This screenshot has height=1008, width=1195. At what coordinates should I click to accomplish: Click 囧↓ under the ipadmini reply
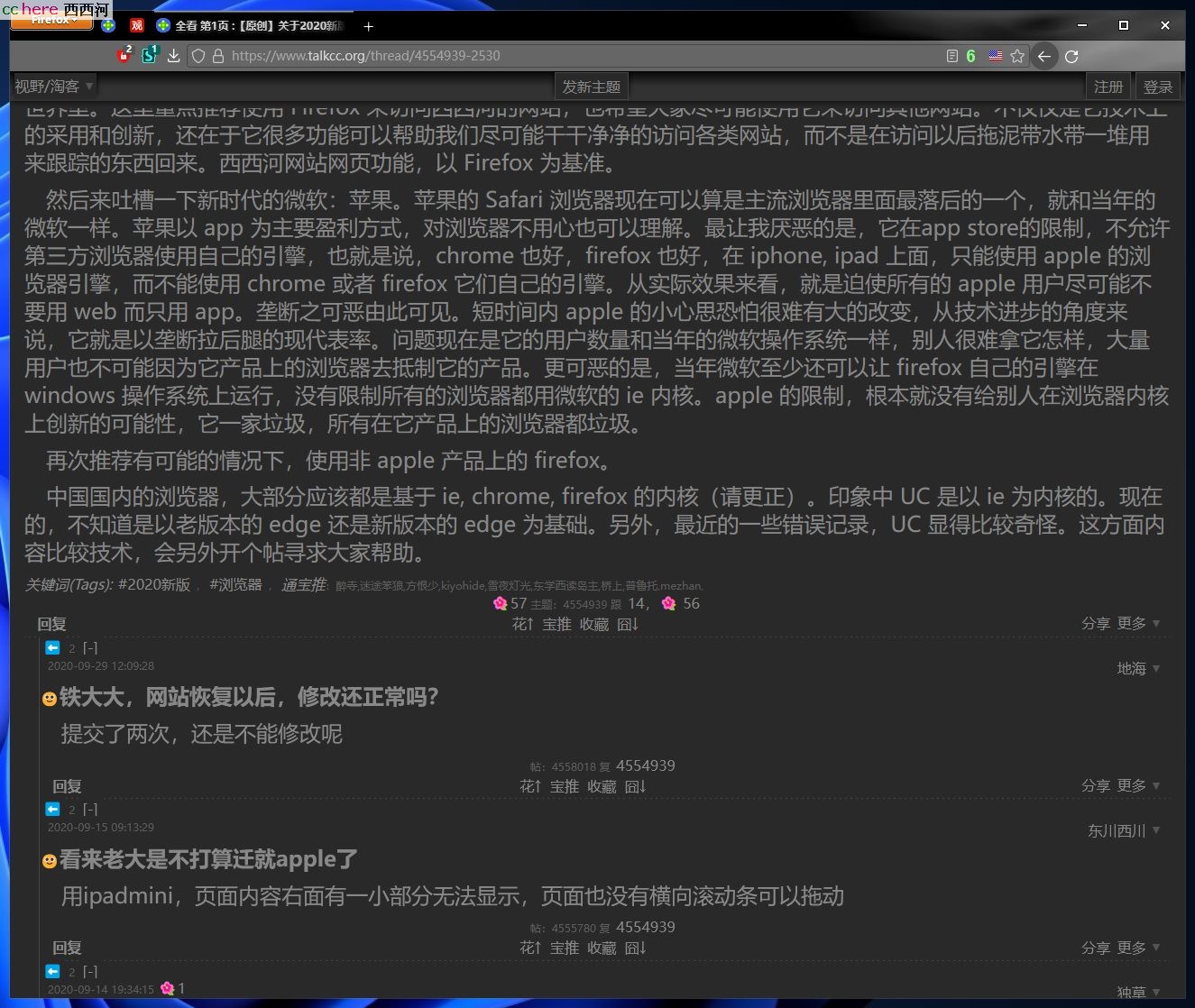[x=635, y=948]
